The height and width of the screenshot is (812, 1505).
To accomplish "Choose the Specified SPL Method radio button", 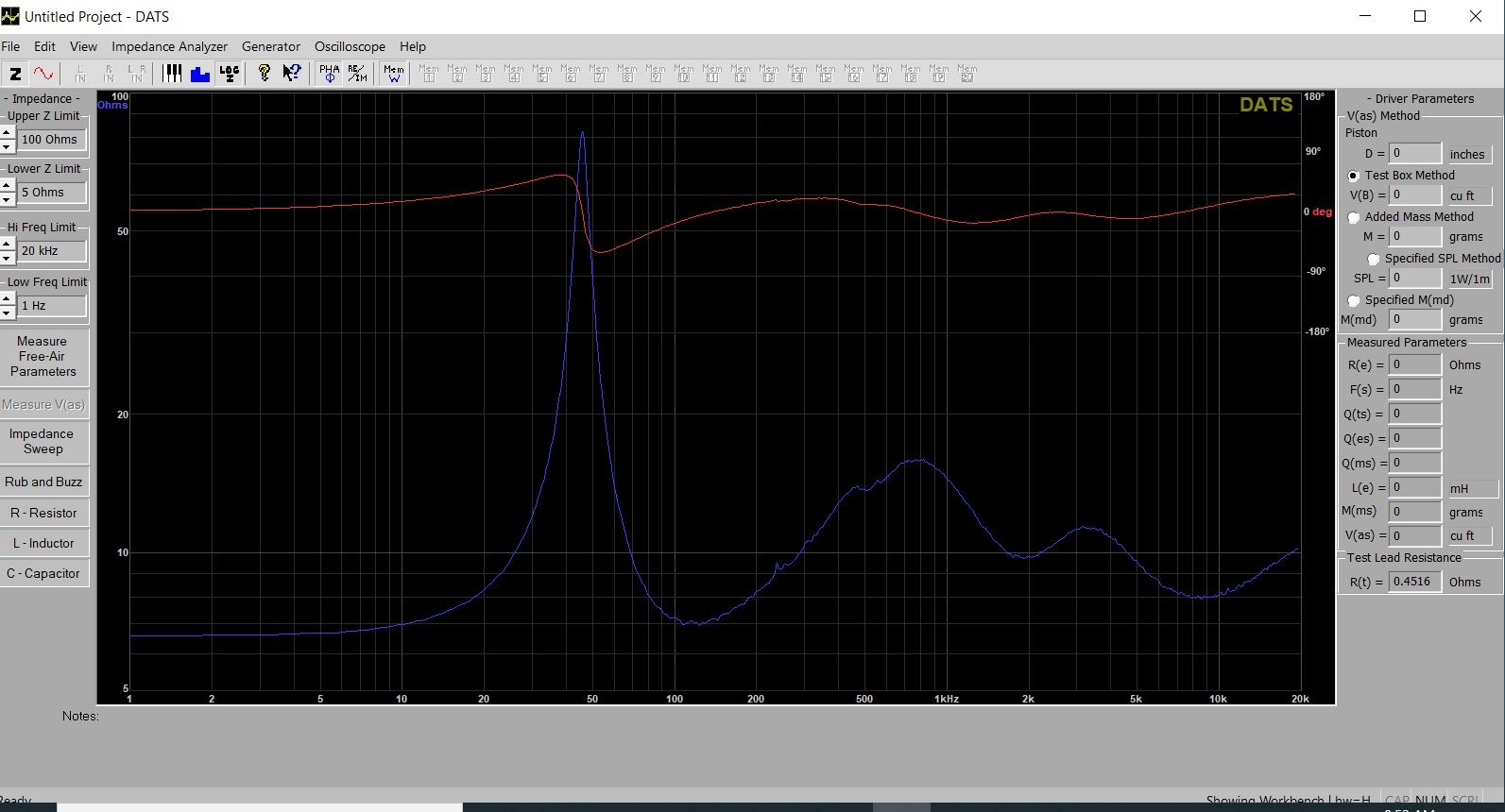I will (1374, 259).
